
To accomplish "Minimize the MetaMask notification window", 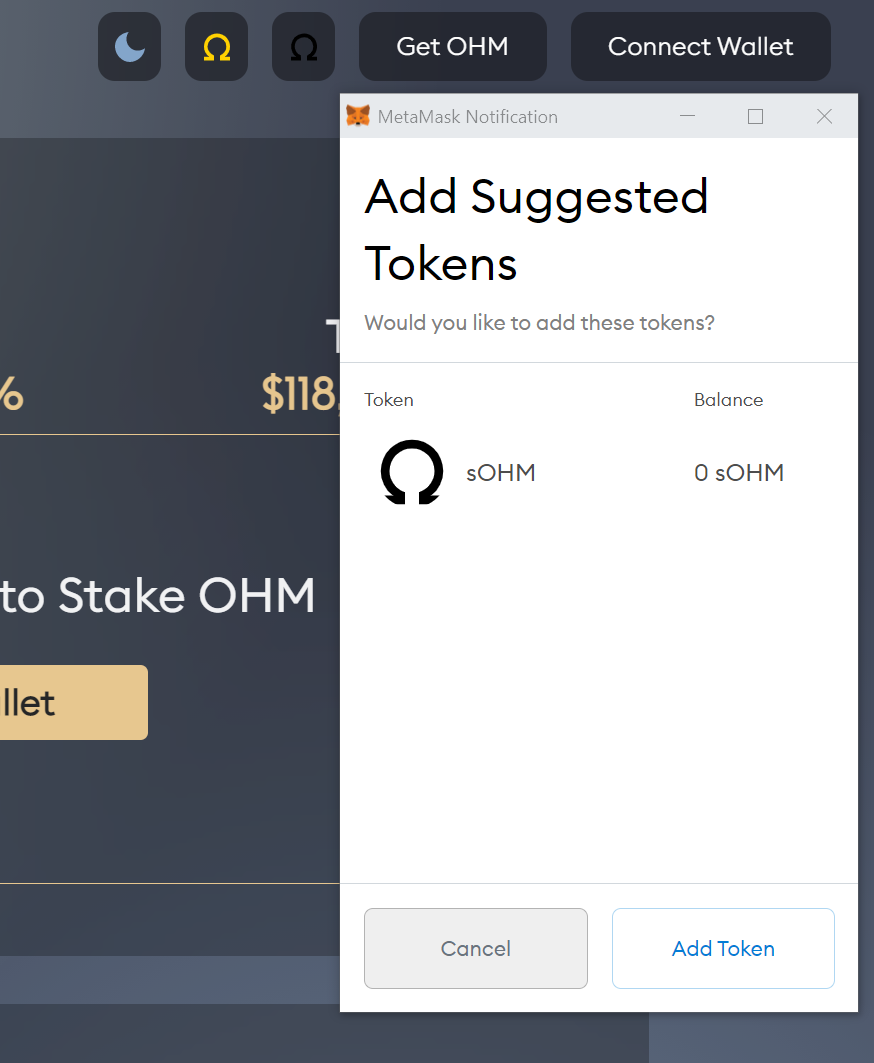I will 687,116.
